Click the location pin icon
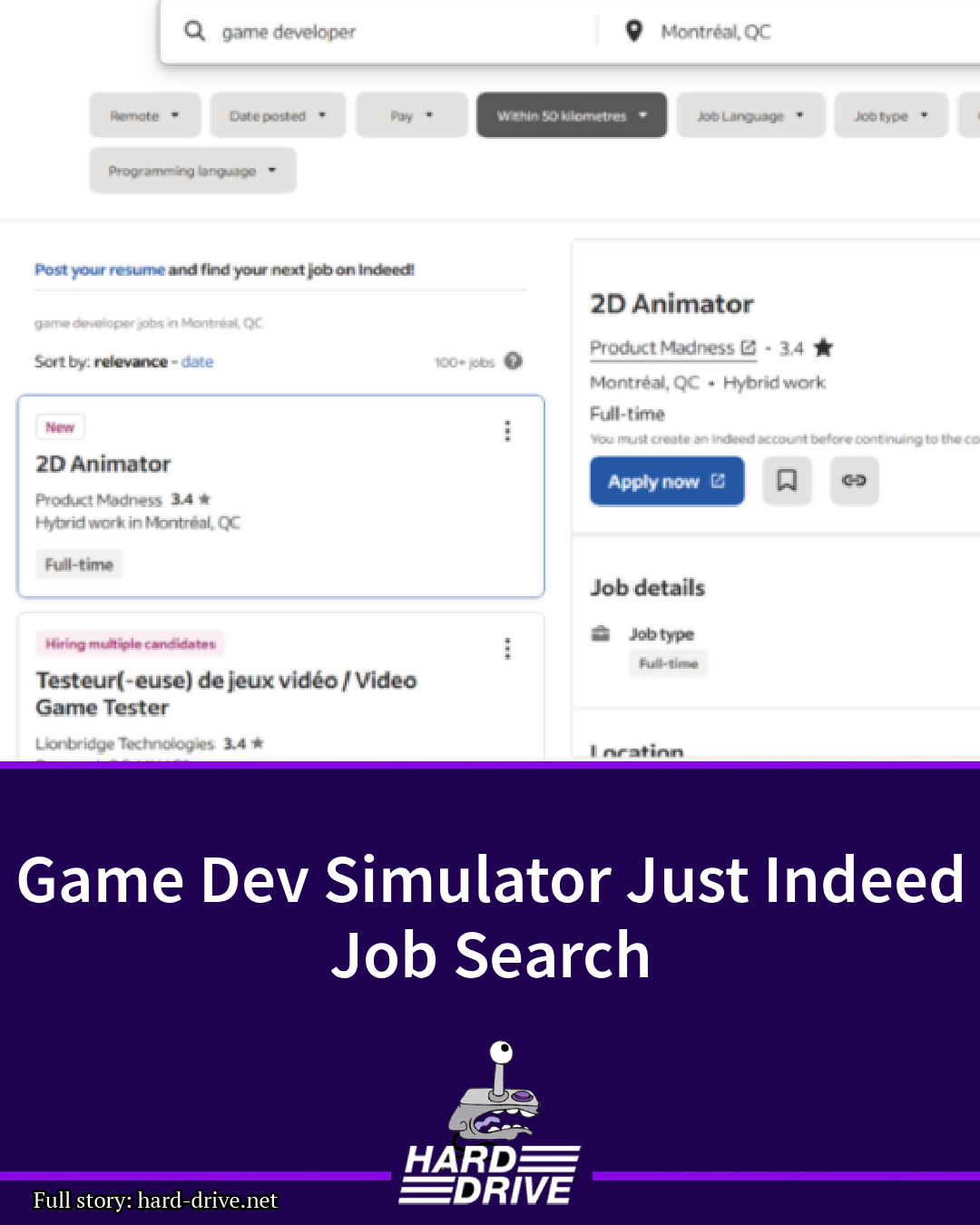 pyautogui.click(x=634, y=32)
